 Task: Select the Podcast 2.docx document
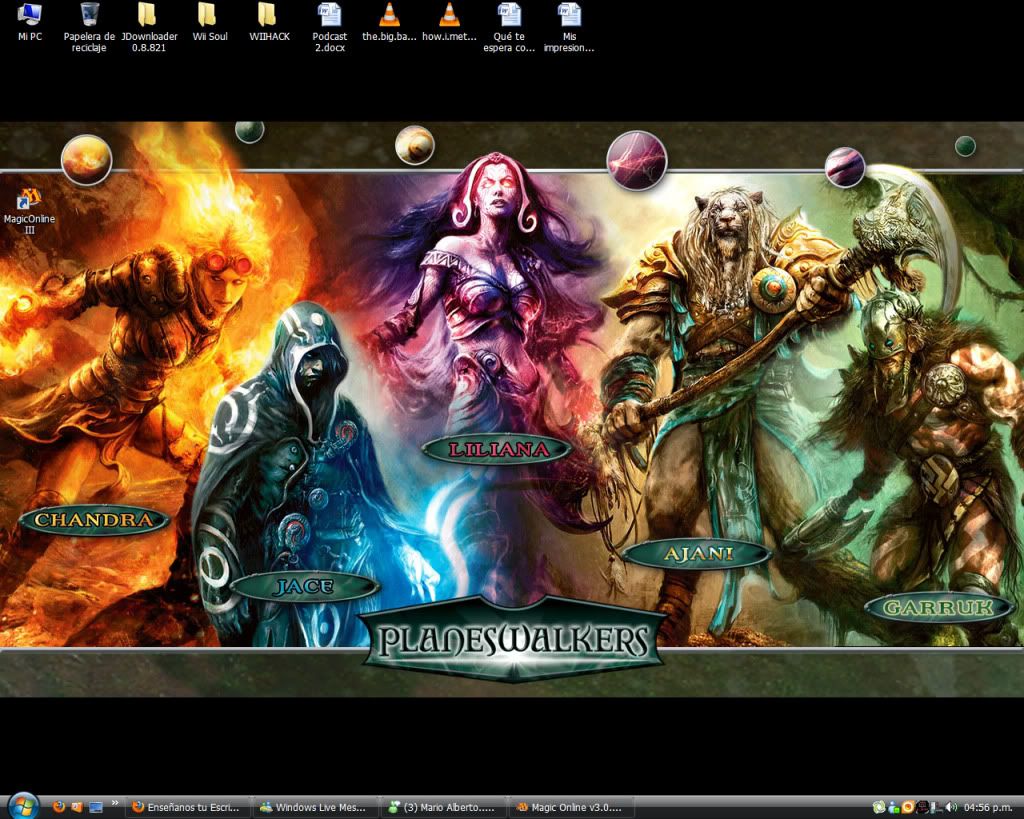[329, 27]
